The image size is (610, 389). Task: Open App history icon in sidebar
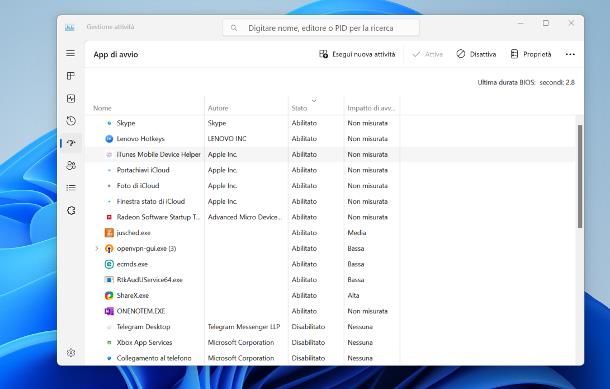[71, 121]
